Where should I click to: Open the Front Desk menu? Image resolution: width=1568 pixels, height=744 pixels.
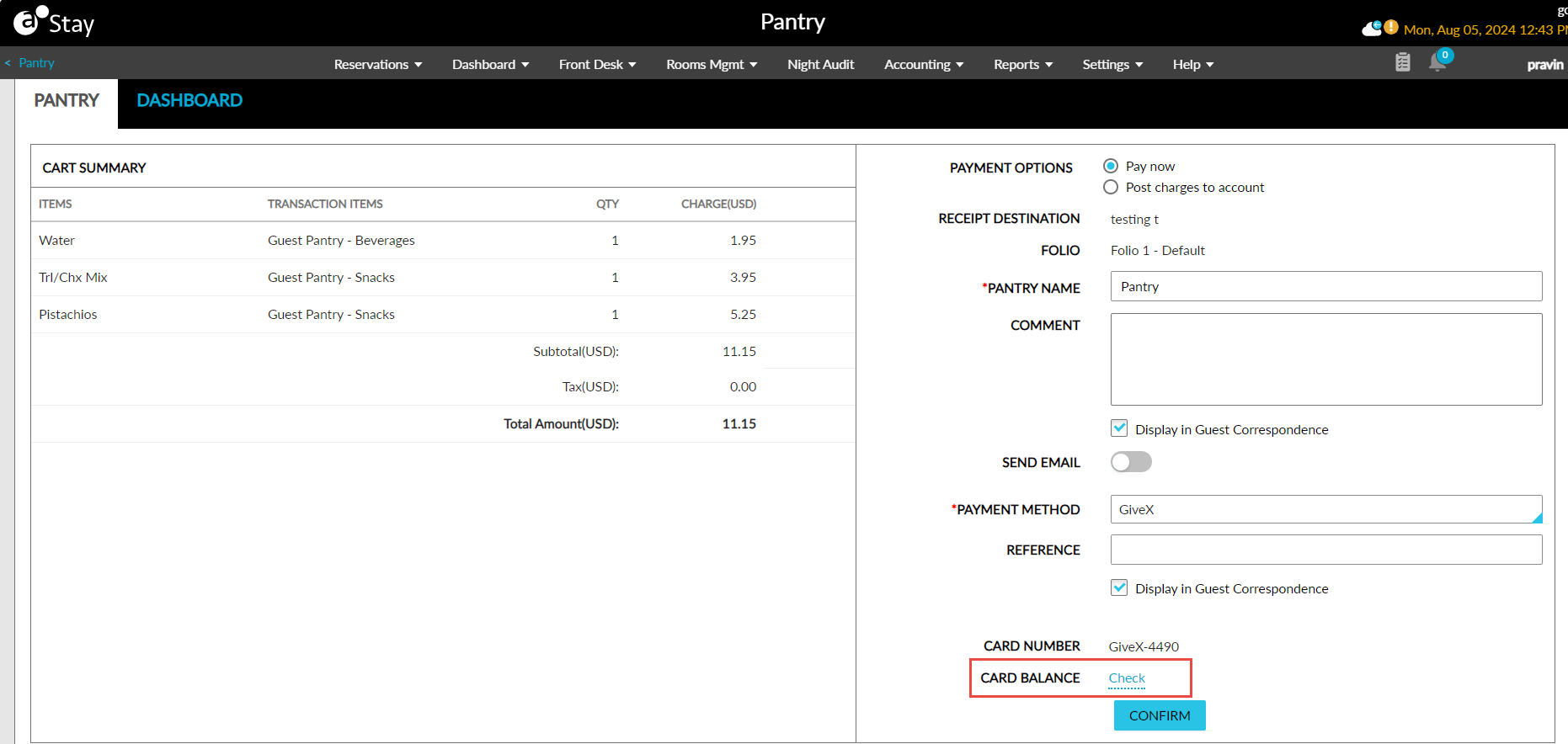click(x=598, y=65)
